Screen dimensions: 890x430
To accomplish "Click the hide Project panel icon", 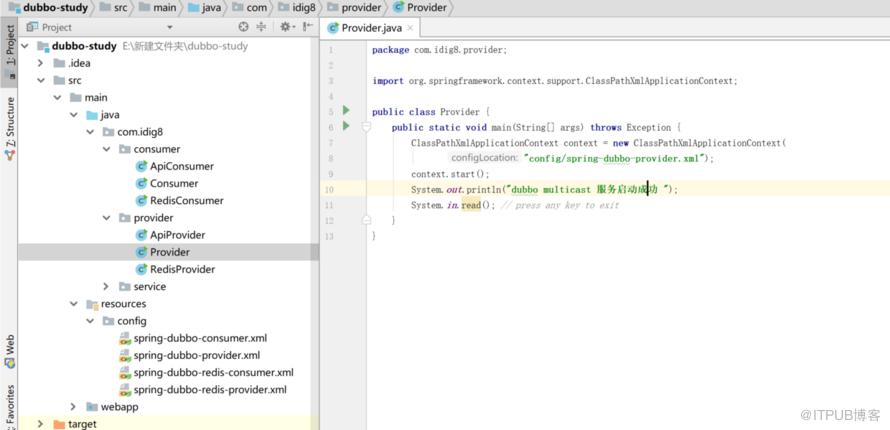I will click(307, 27).
